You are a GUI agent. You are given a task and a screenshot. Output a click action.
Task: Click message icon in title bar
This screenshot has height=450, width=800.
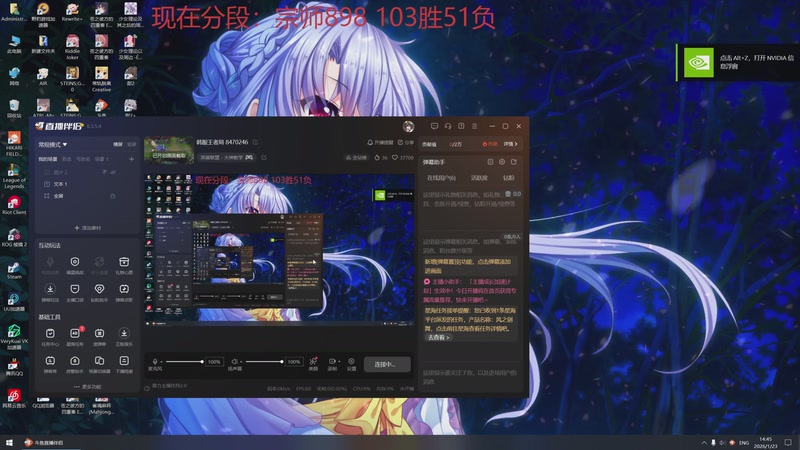point(434,126)
